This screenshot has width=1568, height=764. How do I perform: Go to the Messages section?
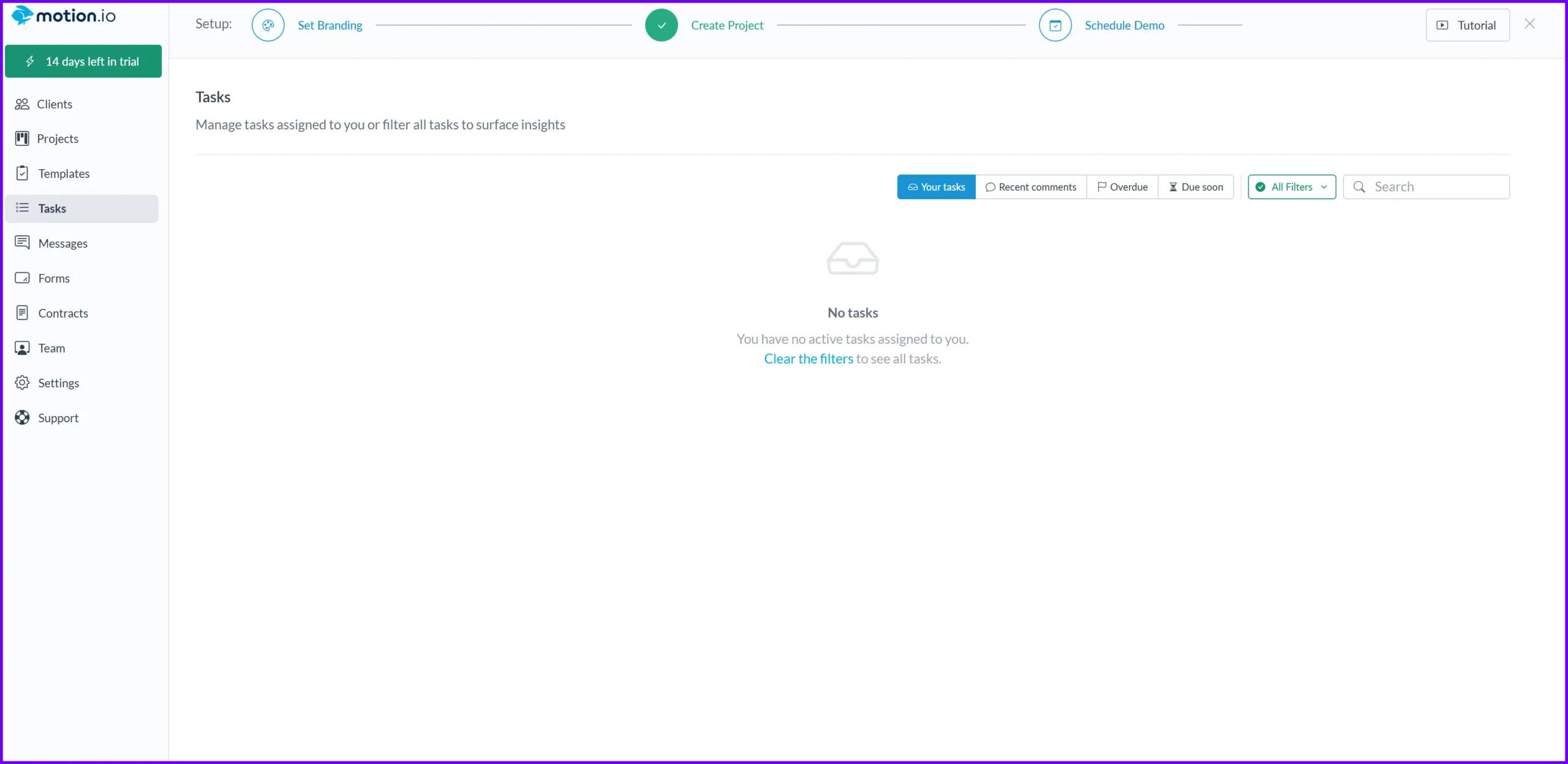pos(62,243)
